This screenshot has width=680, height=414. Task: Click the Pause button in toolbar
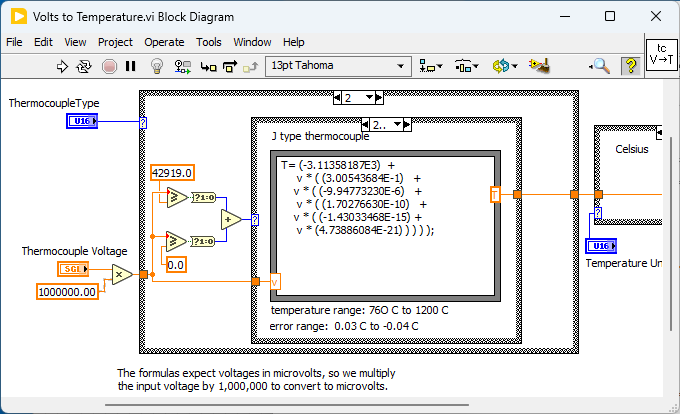point(130,66)
